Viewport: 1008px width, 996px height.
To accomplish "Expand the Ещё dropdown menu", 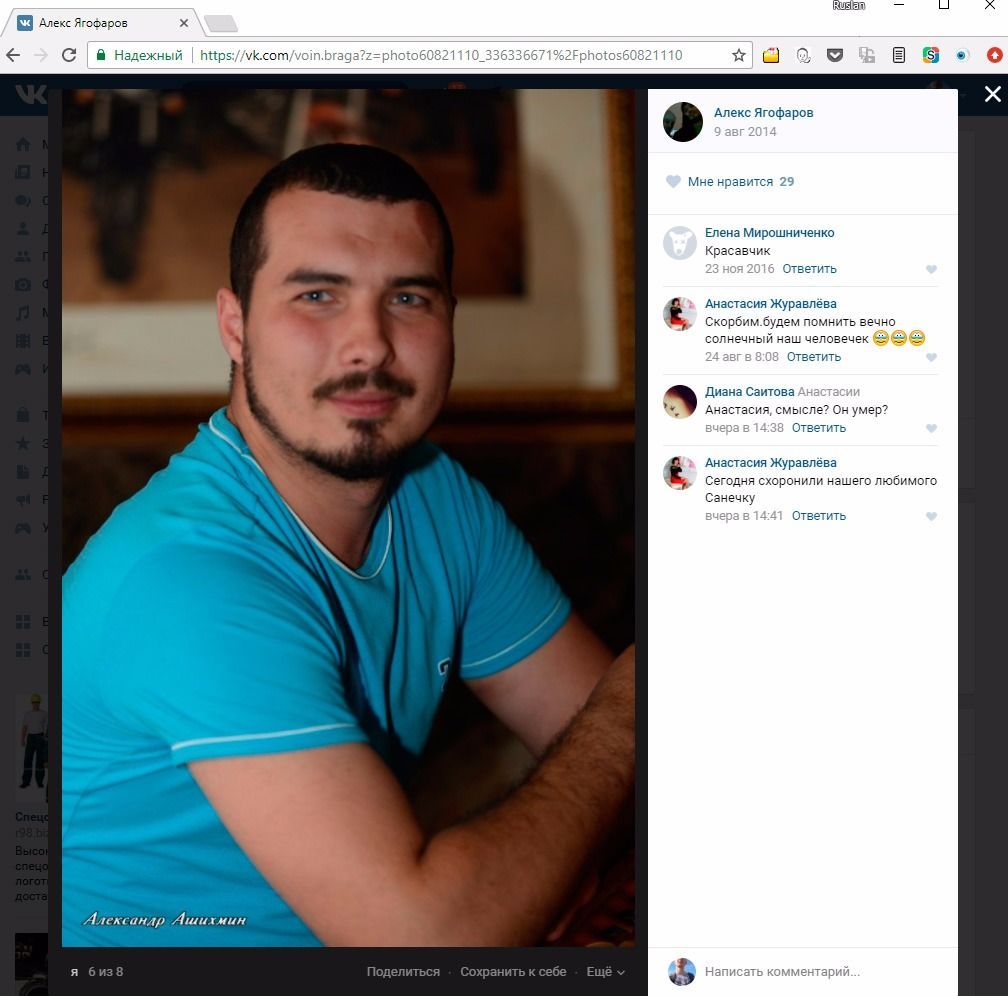I will [605, 972].
